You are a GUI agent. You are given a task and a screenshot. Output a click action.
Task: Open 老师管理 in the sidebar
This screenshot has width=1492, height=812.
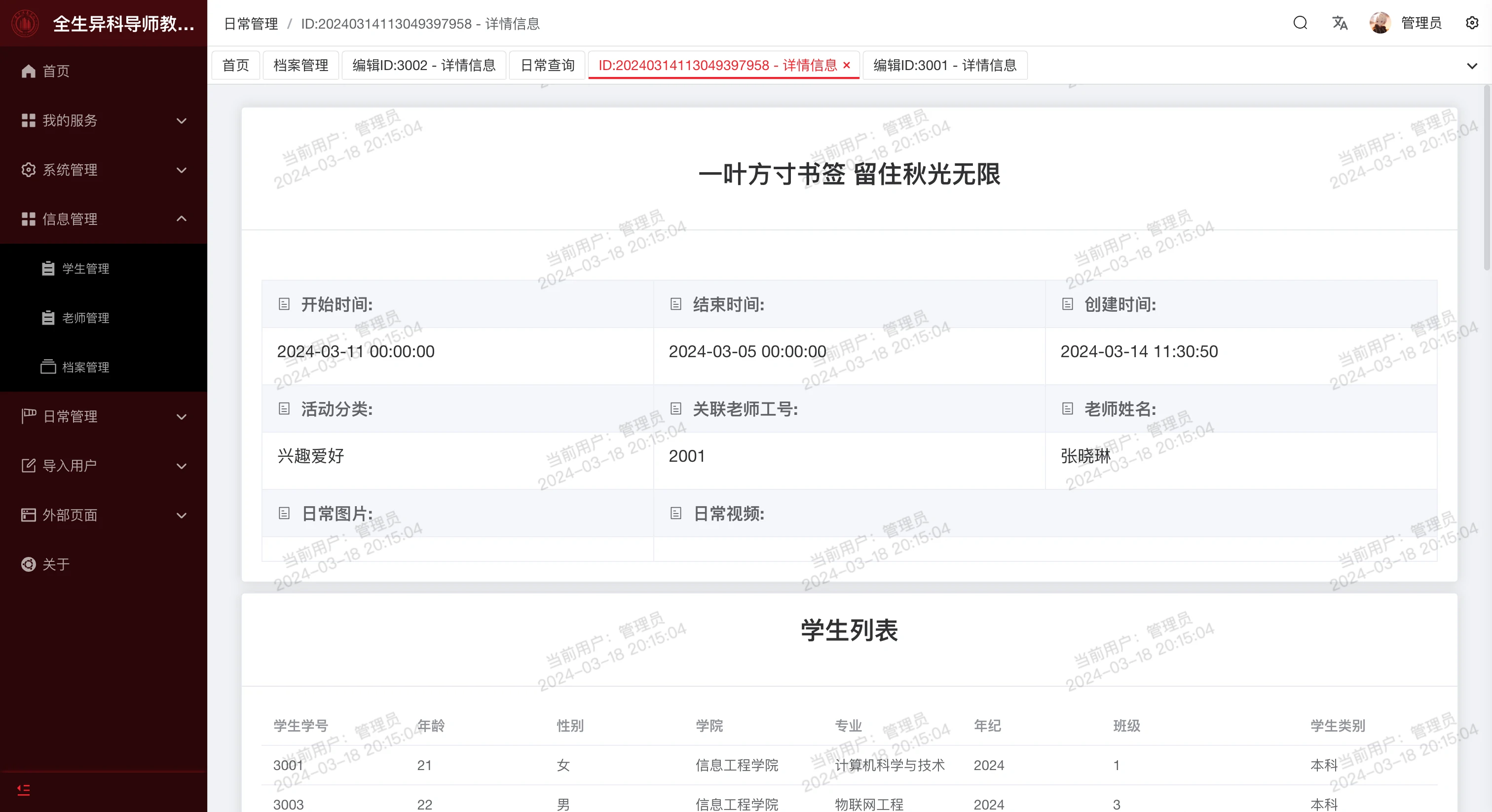coord(86,318)
